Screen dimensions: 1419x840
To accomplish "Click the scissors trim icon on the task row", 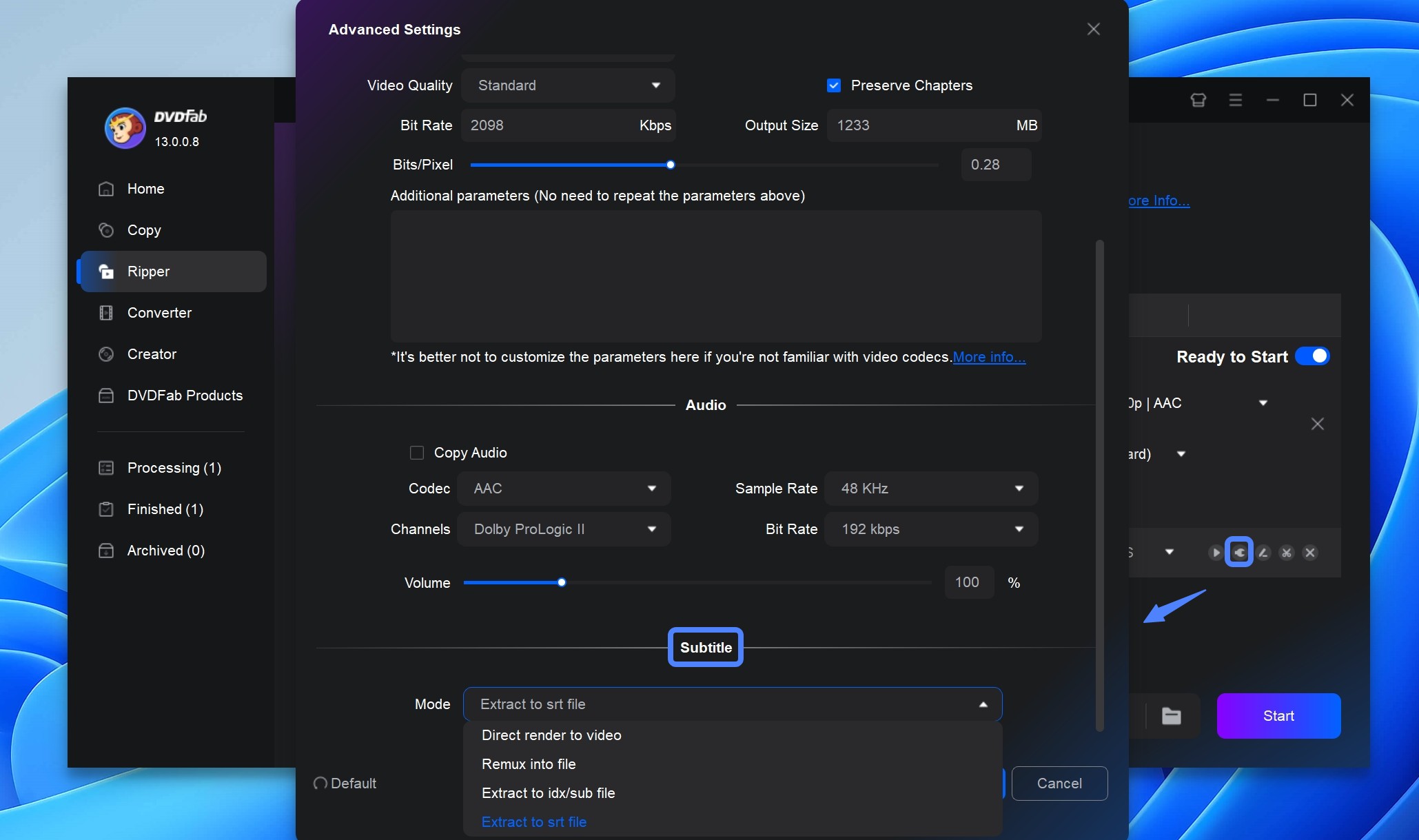I will pyautogui.click(x=1287, y=553).
